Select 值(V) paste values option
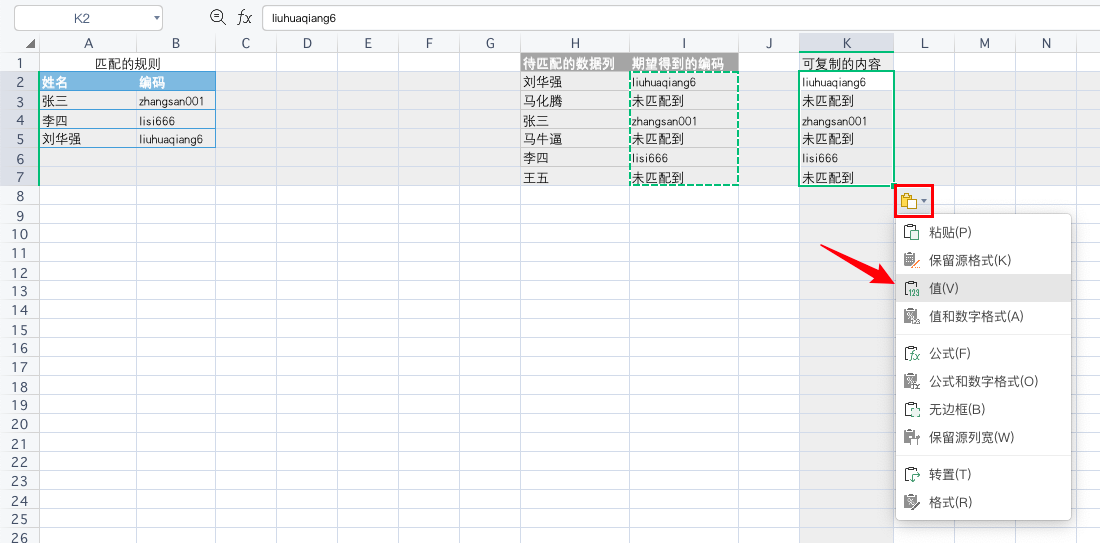 click(x=943, y=288)
